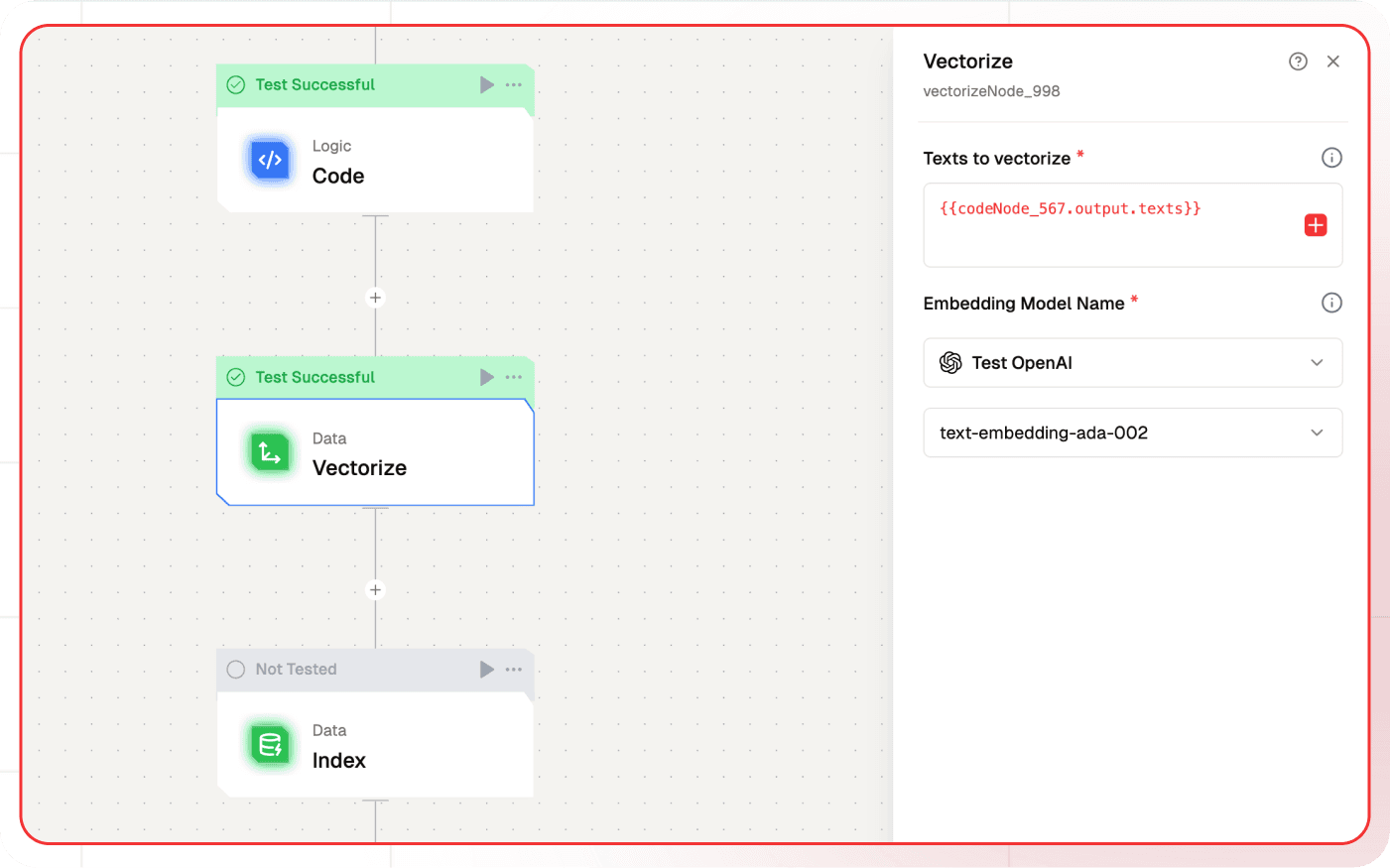Click the Not Tested status circle
Image resolution: width=1390 pixels, height=868 pixels.
[x=236, y=670]
